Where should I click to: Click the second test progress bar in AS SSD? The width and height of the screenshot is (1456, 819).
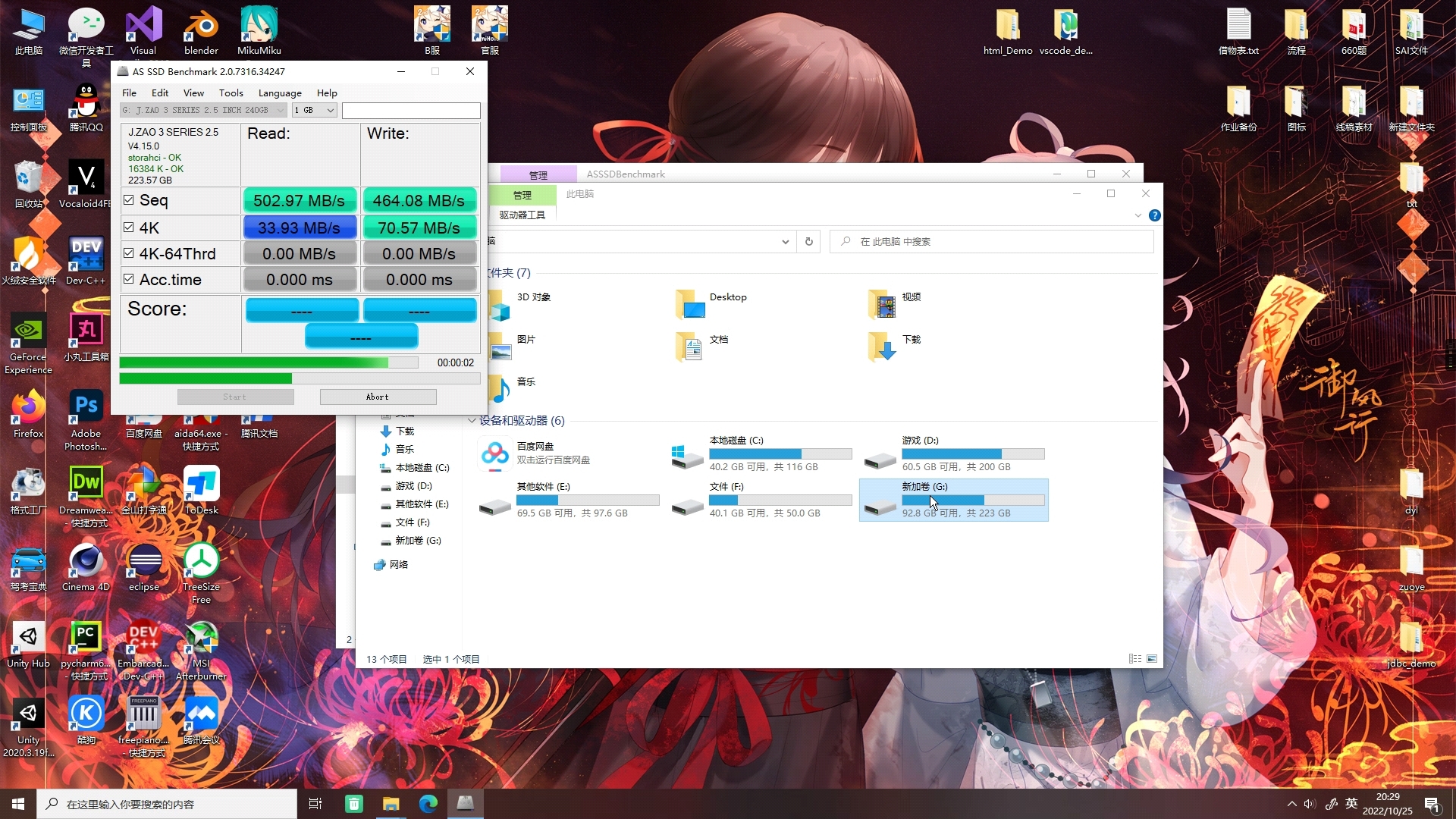(300, 378)
